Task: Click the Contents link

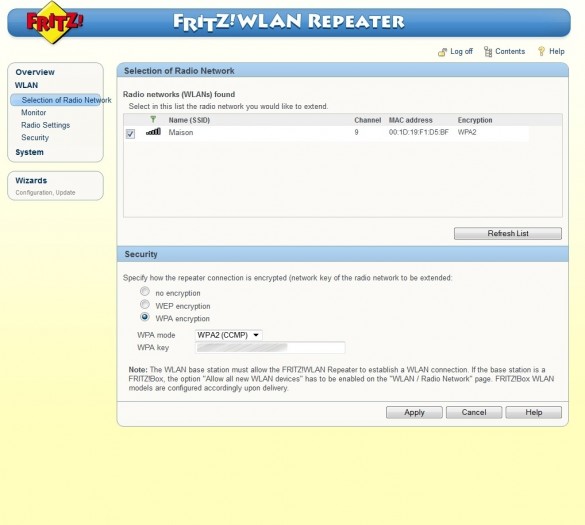Action: pos(510,51)
